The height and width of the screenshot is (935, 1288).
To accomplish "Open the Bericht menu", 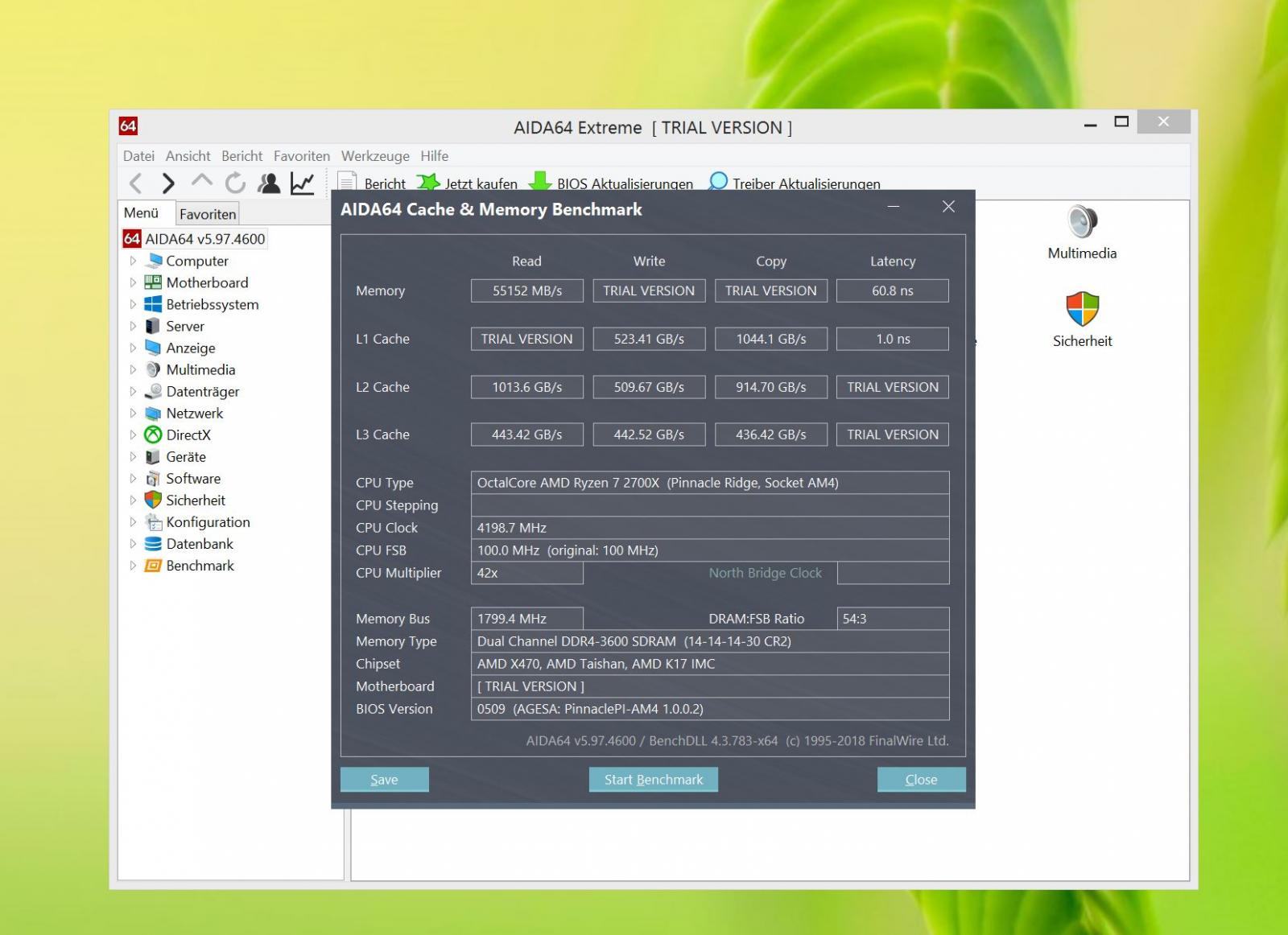I will click(x=242, y=156).
